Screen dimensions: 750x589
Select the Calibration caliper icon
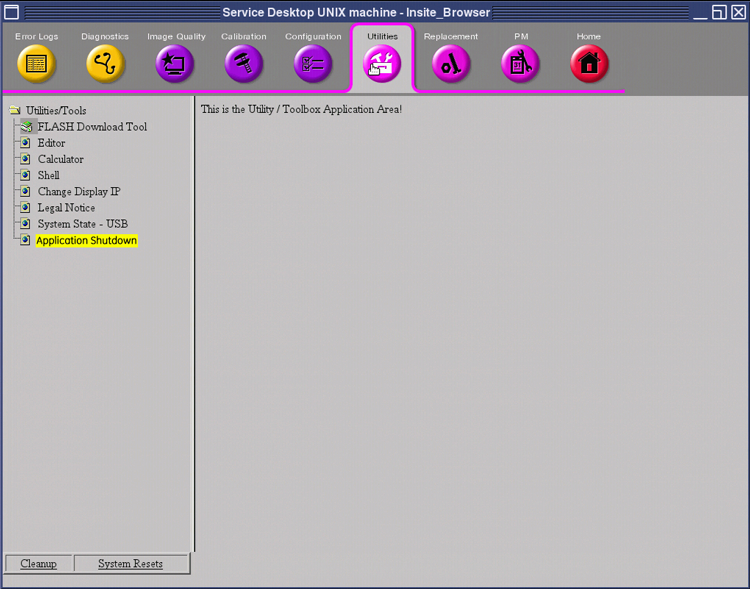click(x=244, y=64)
